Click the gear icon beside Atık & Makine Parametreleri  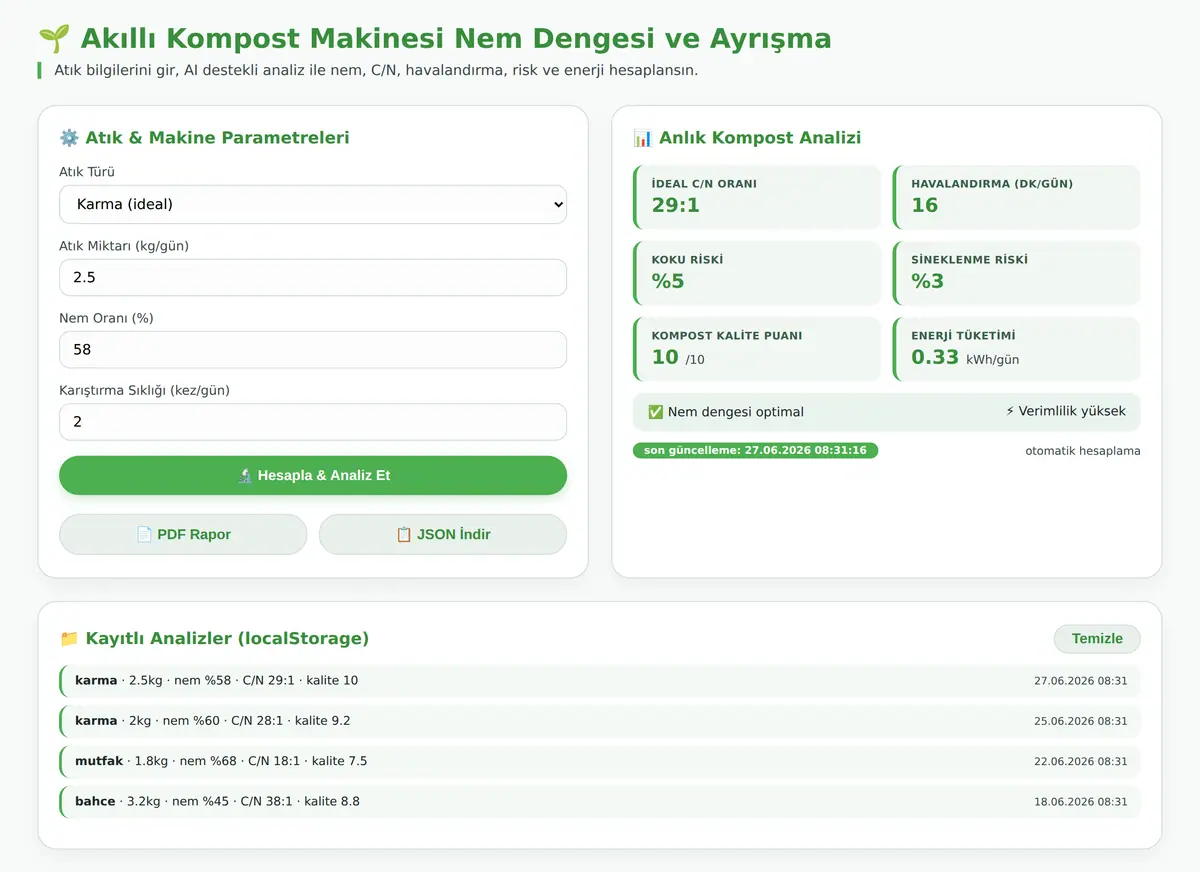click(x=69, y=138)
